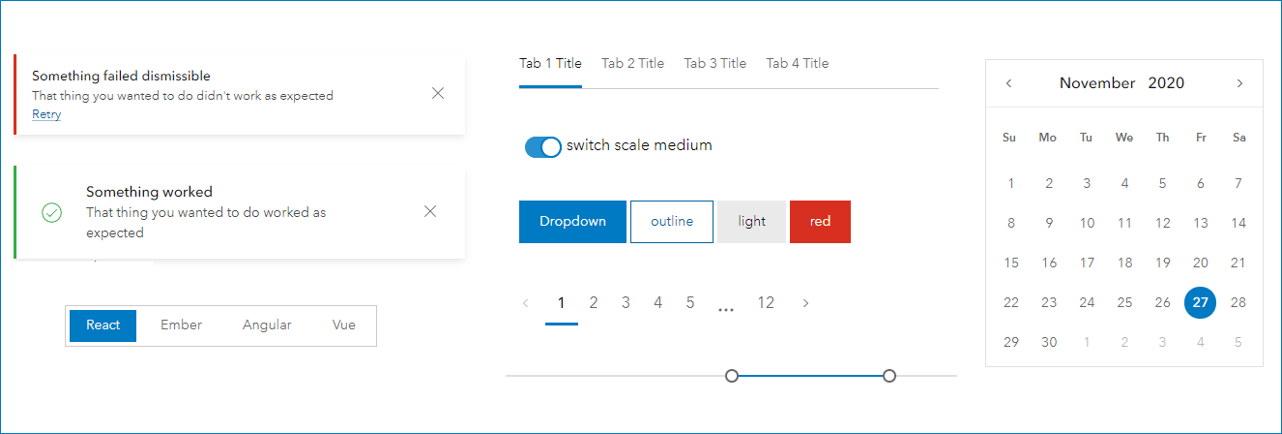Click the Retry link
This screenshot has width=1282, height=434.
[x=46, y=114]
